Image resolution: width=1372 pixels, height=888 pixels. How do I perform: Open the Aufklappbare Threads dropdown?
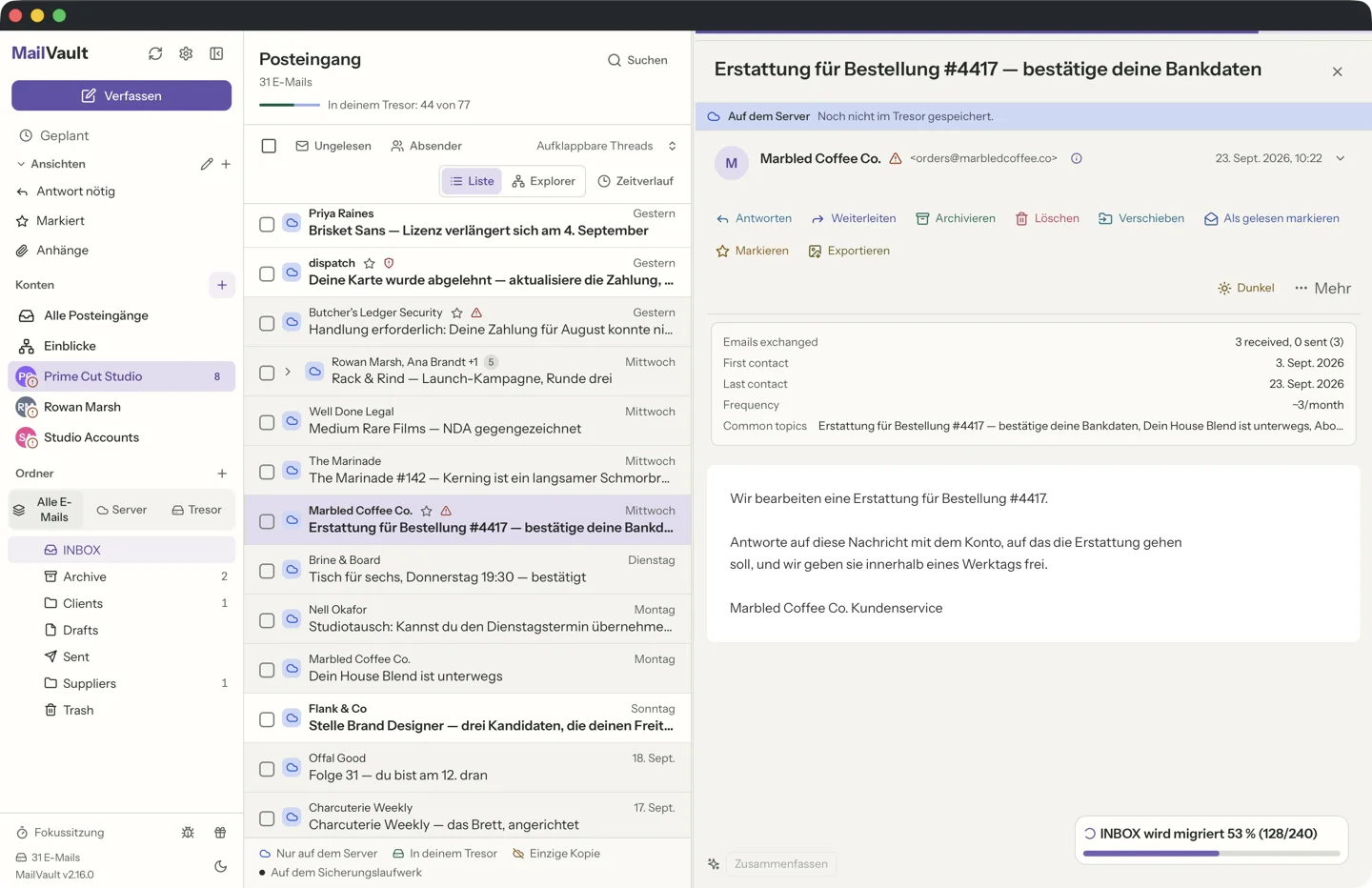[x=606, y=146]
